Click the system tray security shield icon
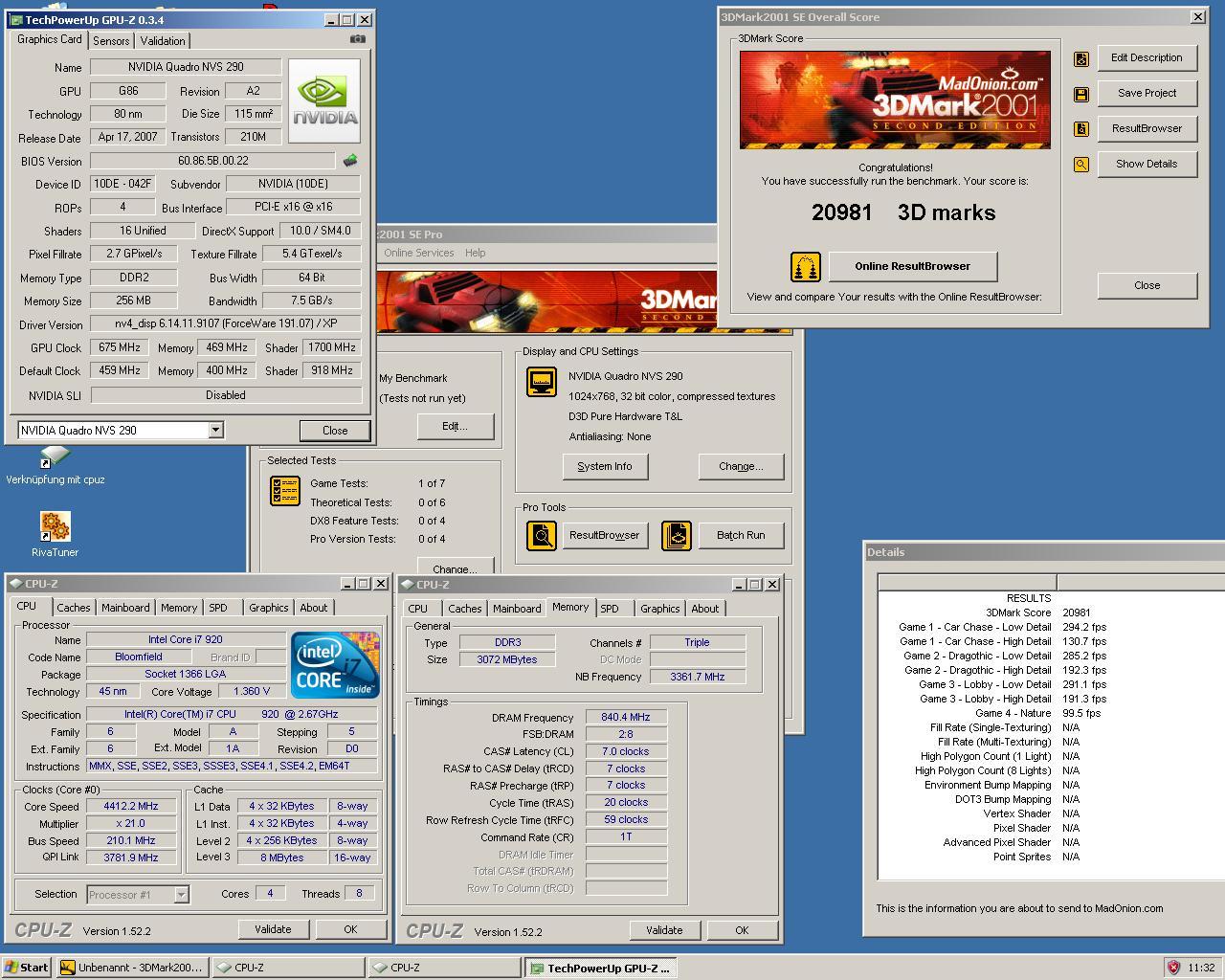Viewport: 1225px width, 980px height. click(x=1173, y=968)
